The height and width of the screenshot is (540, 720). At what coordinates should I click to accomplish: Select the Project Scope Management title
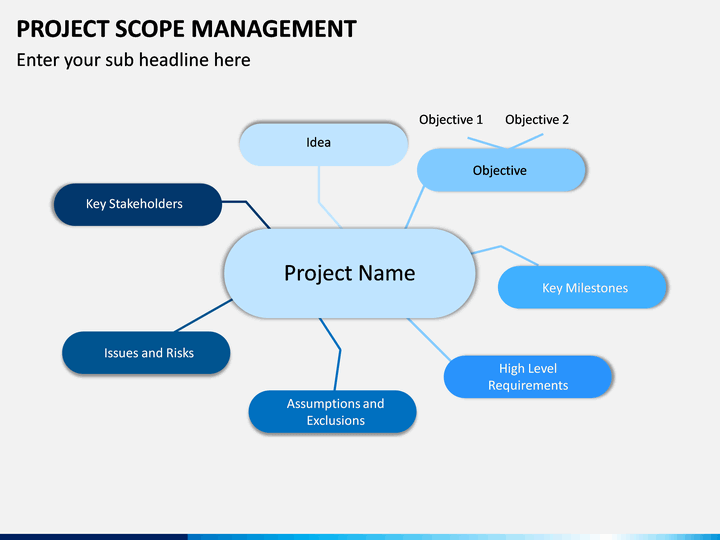(186, 29)
